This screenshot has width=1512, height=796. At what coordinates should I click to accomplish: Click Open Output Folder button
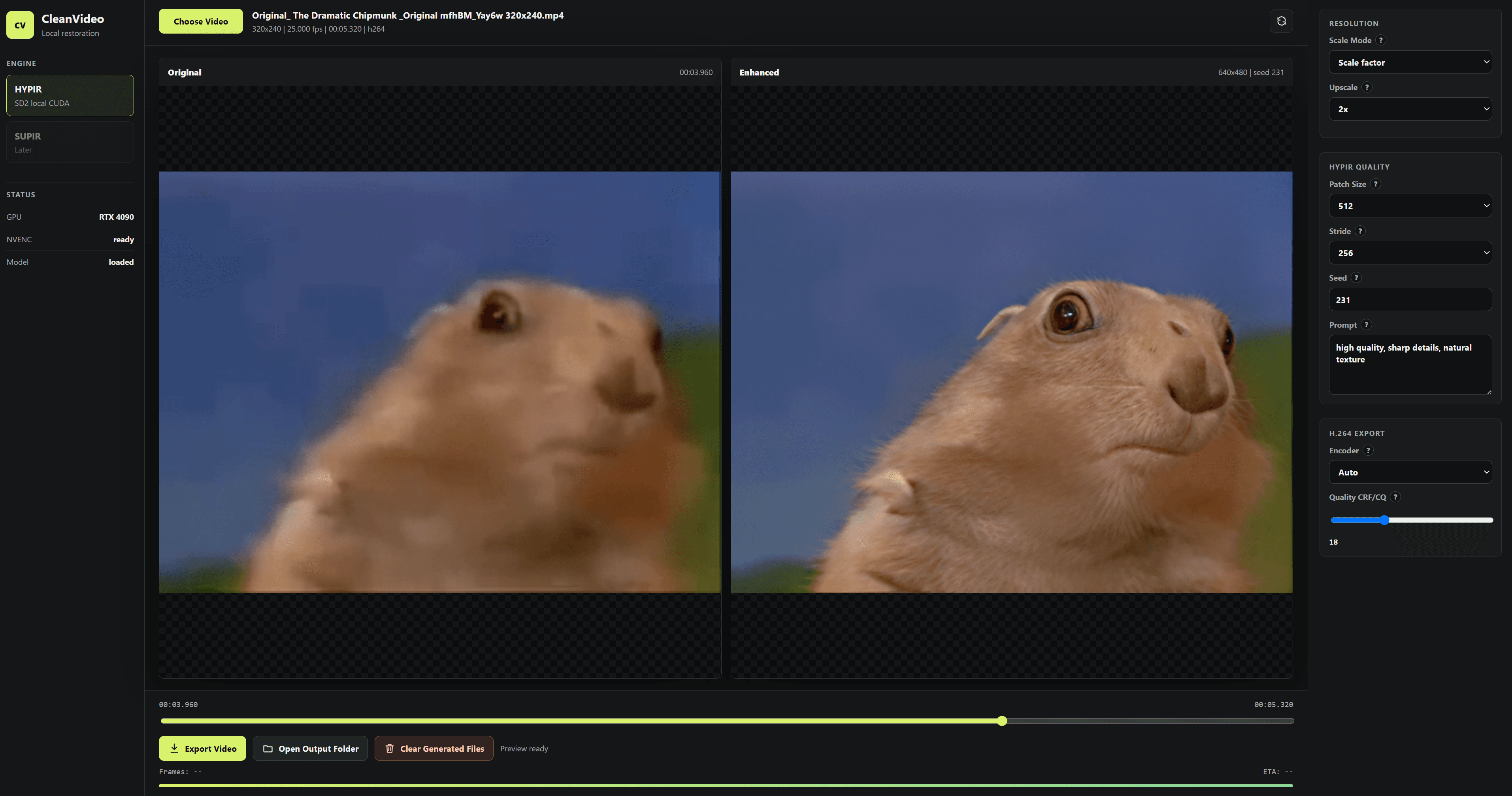(311, 749)
